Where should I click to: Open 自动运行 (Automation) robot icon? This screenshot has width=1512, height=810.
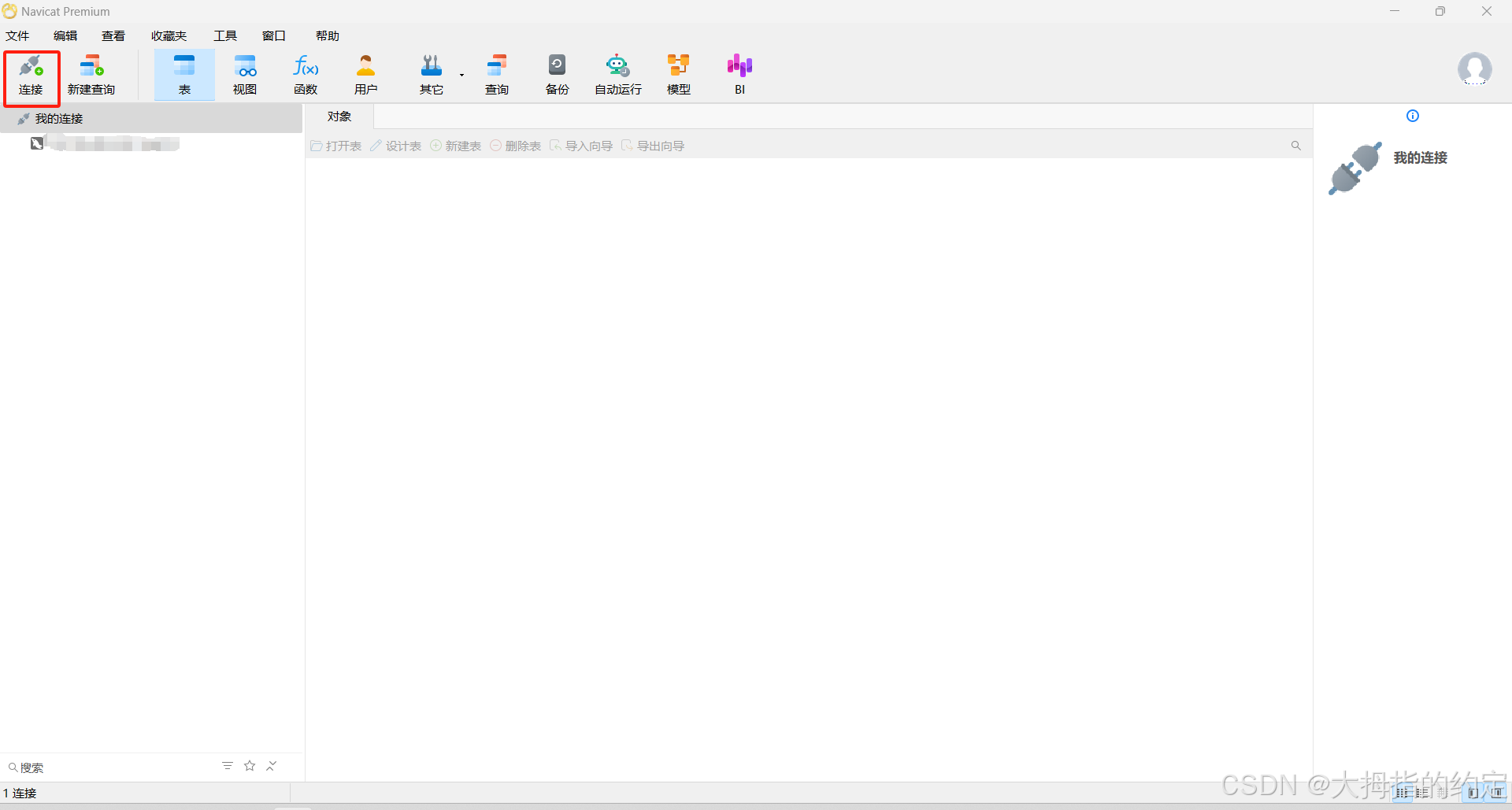click(617, 76)
